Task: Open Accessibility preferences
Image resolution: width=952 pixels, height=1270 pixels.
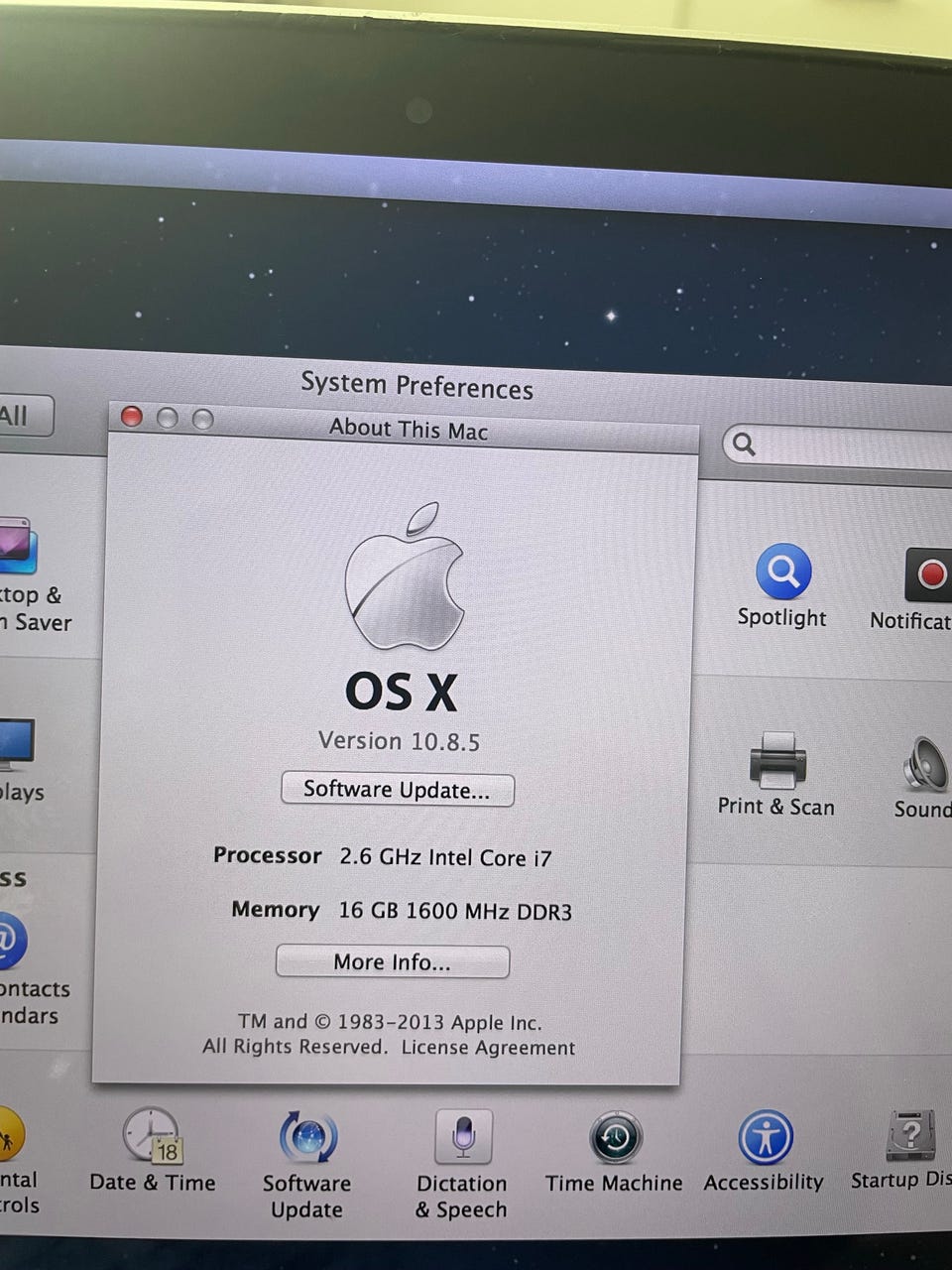Action: (765, 1137)
